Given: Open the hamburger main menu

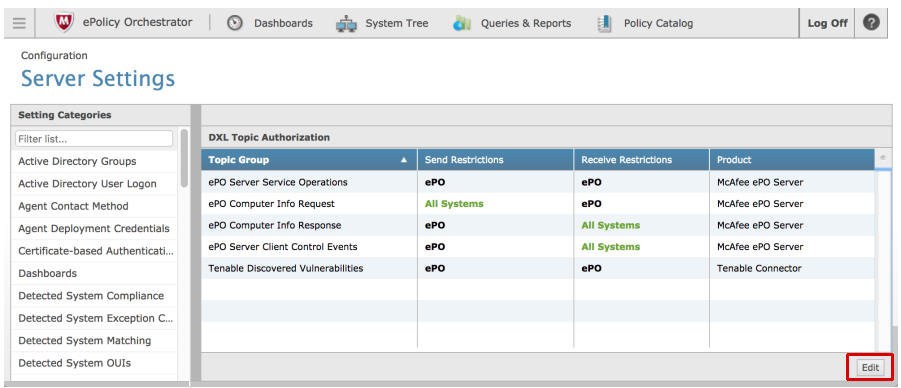Looking at the screenshot, I should click(x=20, y=24).
